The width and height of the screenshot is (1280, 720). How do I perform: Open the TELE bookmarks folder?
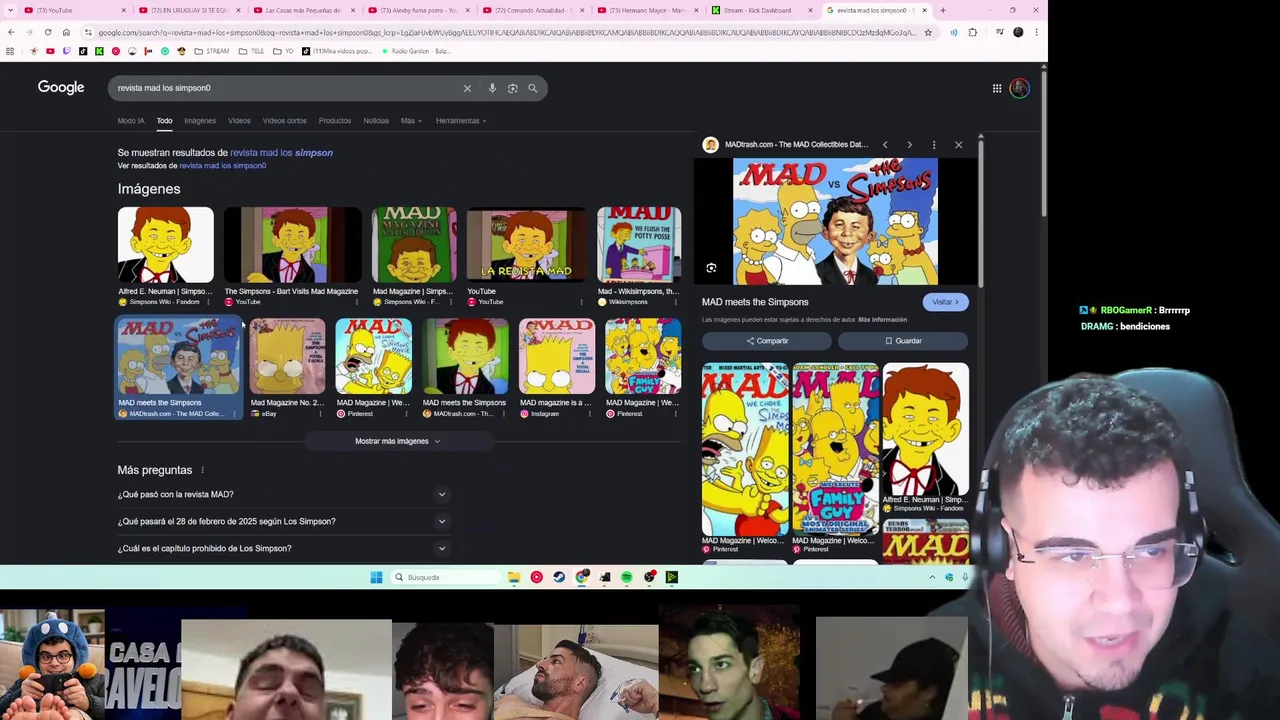click(250, 51)
